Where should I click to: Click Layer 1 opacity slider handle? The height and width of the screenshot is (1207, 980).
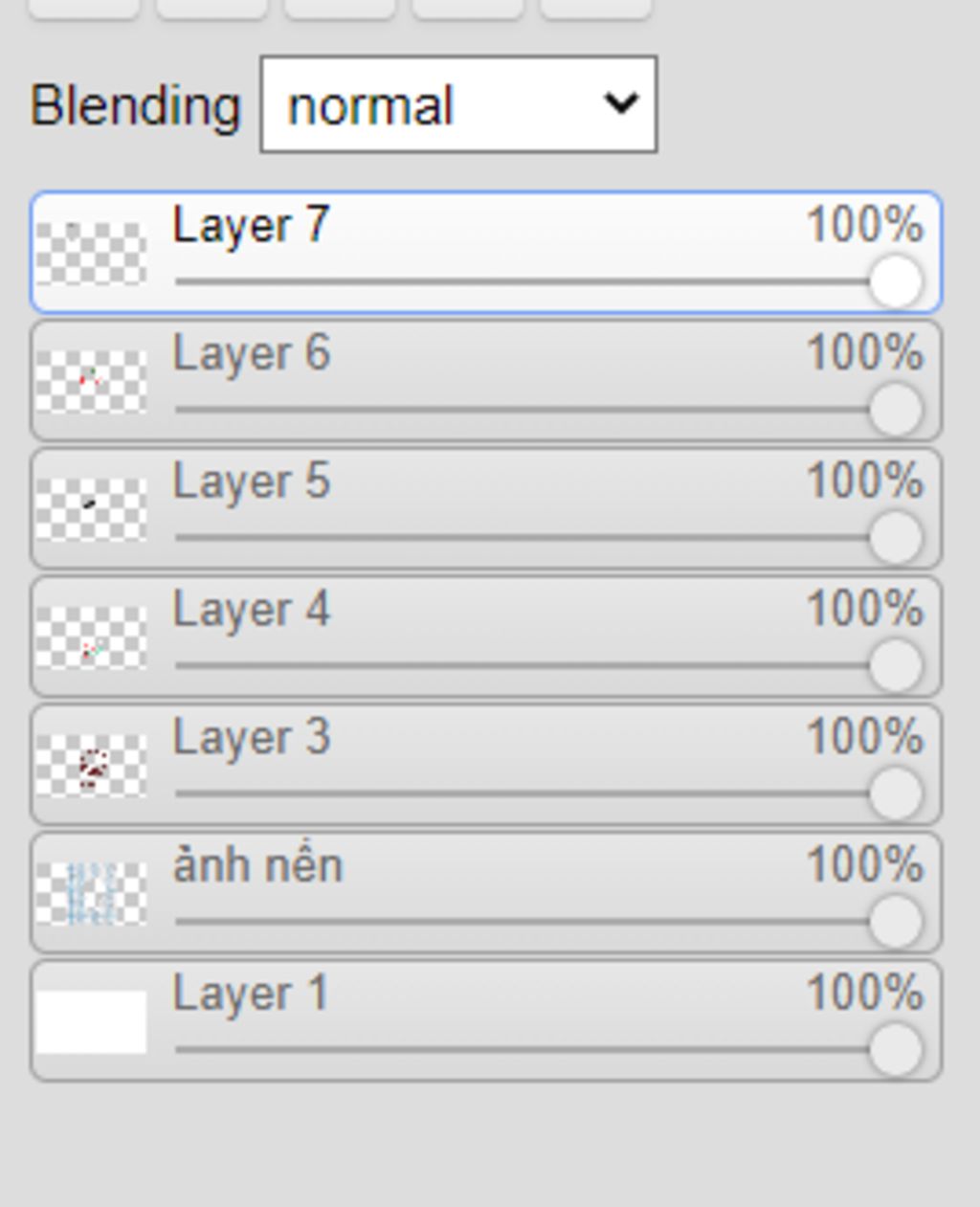[x=896, y=1050]
